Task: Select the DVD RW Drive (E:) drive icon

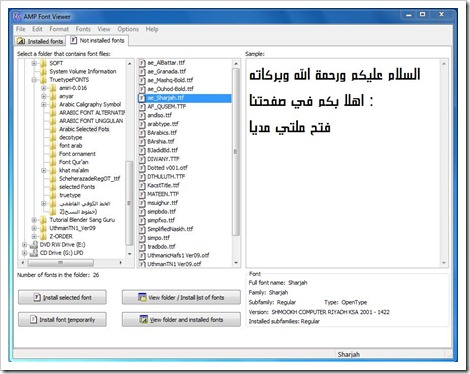Action: (34, 245)
